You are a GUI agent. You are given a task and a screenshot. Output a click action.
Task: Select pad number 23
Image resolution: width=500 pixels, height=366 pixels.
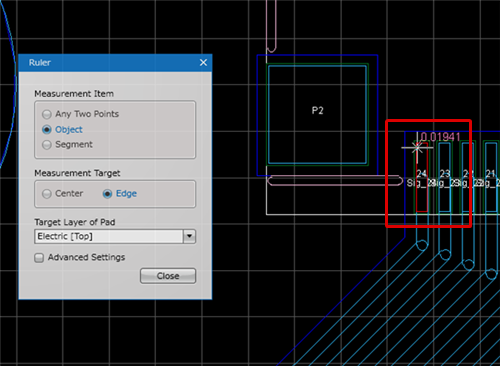coord(445,177)
